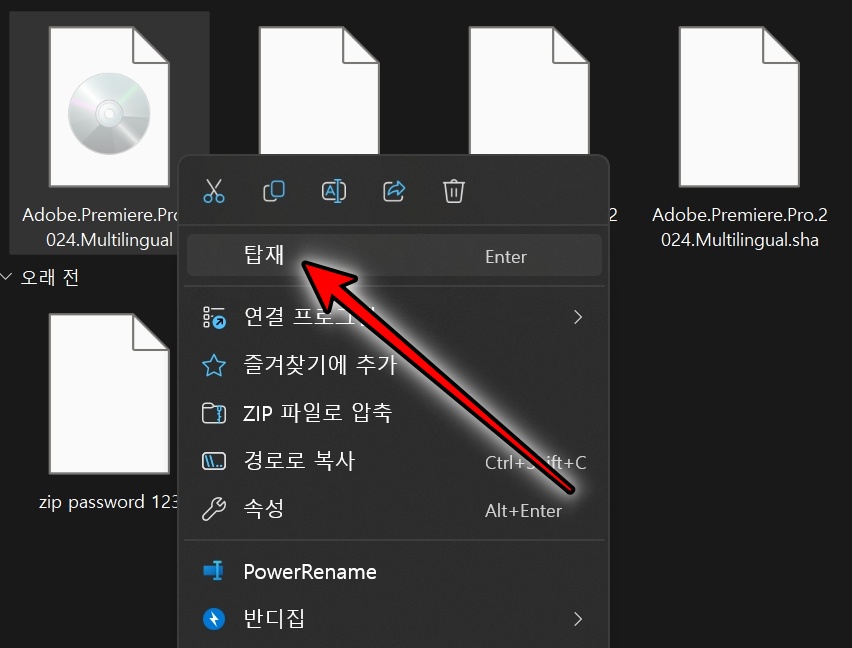Image resolution: width=852 pixels, height=648 pixels.
Task: Expand the 반디집 submenu arrow
Action: tap(578, 619)
